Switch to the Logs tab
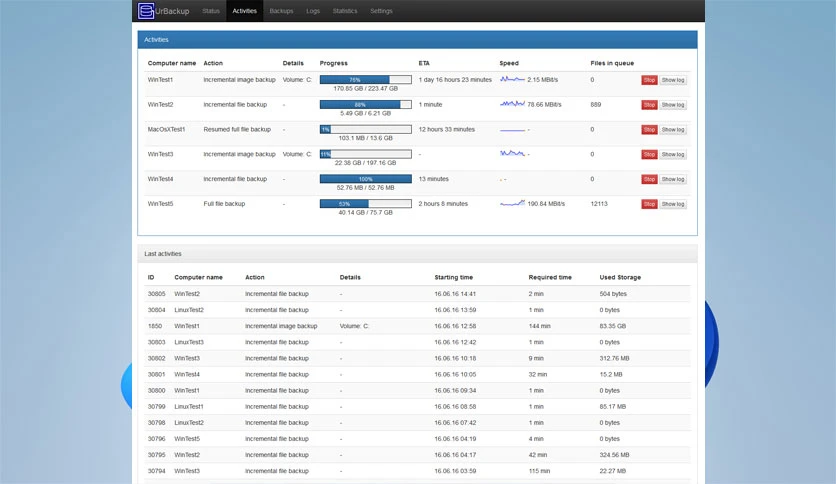Viewport: 836px width, 484px height. [x=313, y=11]
